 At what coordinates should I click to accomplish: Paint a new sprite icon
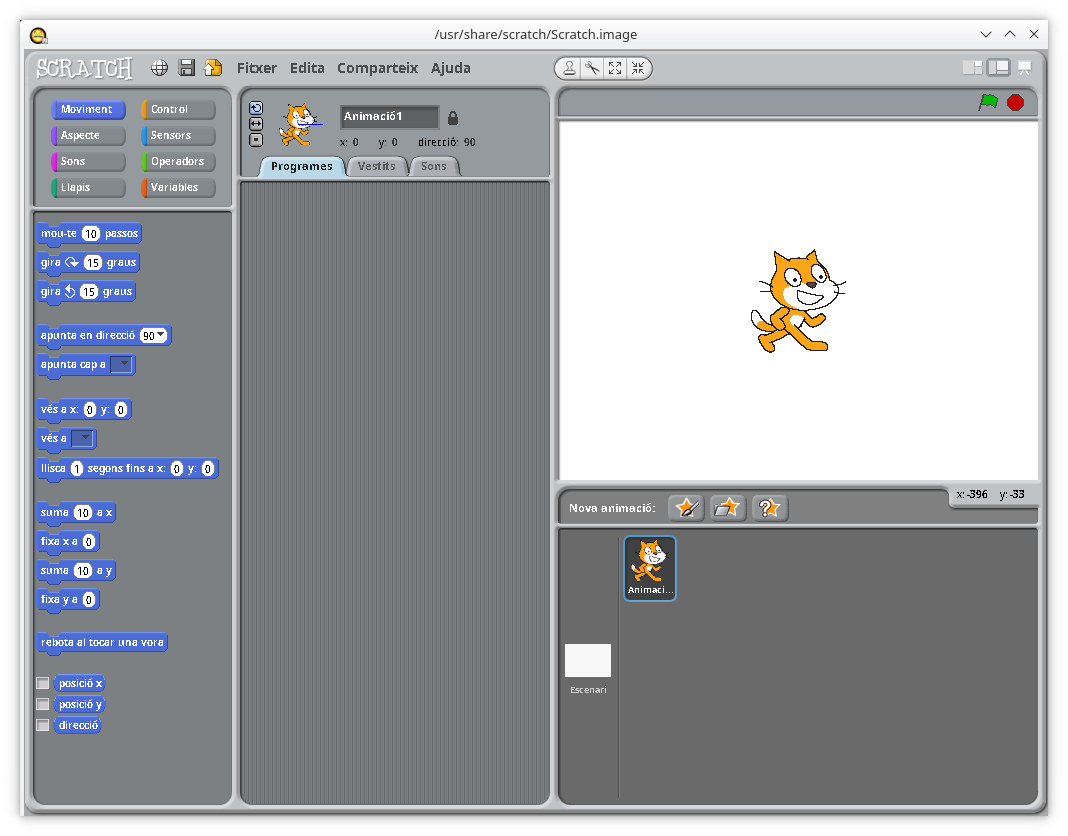686,508
